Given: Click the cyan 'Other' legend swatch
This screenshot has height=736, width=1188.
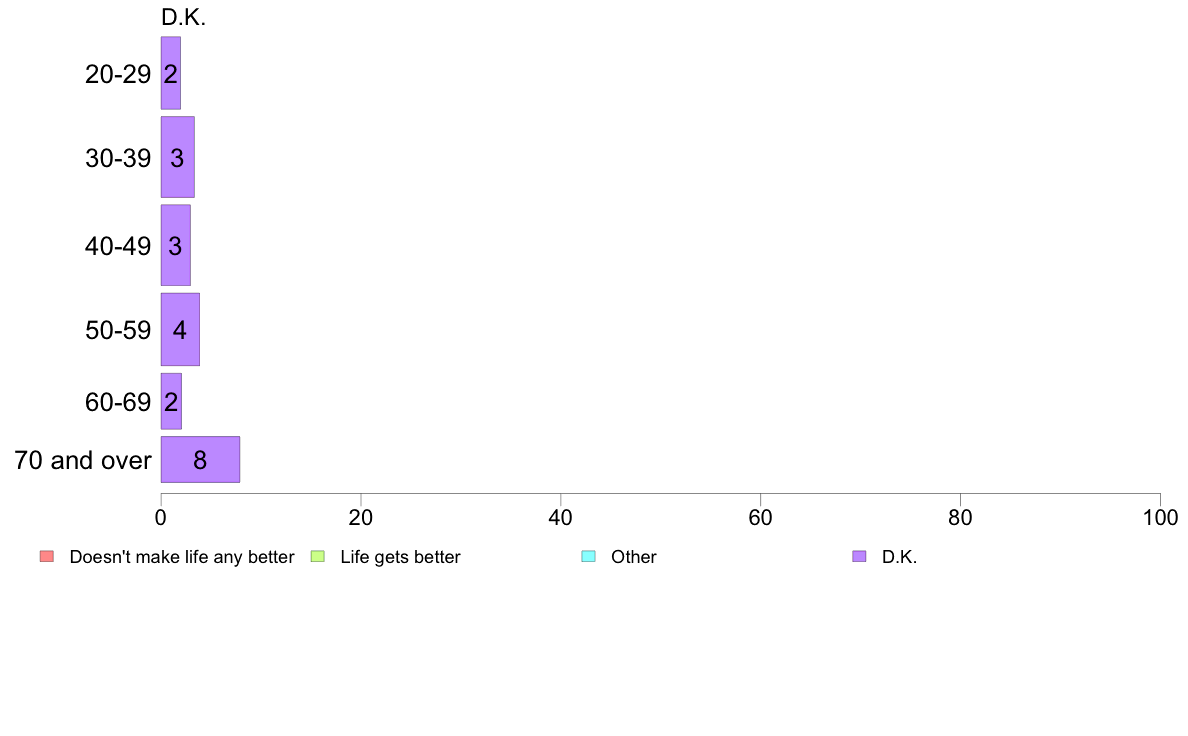Looking at the screenshot, I should click(x=588, y=556).
